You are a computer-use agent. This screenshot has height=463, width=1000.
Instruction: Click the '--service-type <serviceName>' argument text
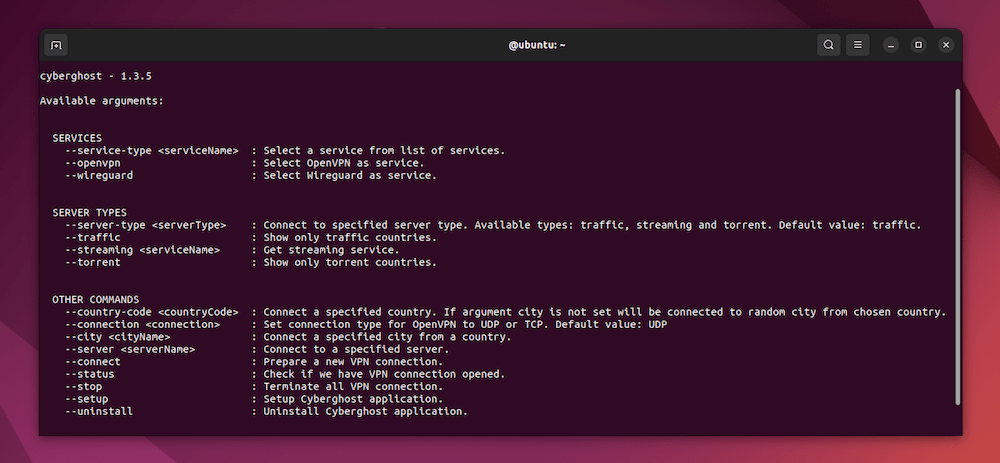tap(152, 151)
